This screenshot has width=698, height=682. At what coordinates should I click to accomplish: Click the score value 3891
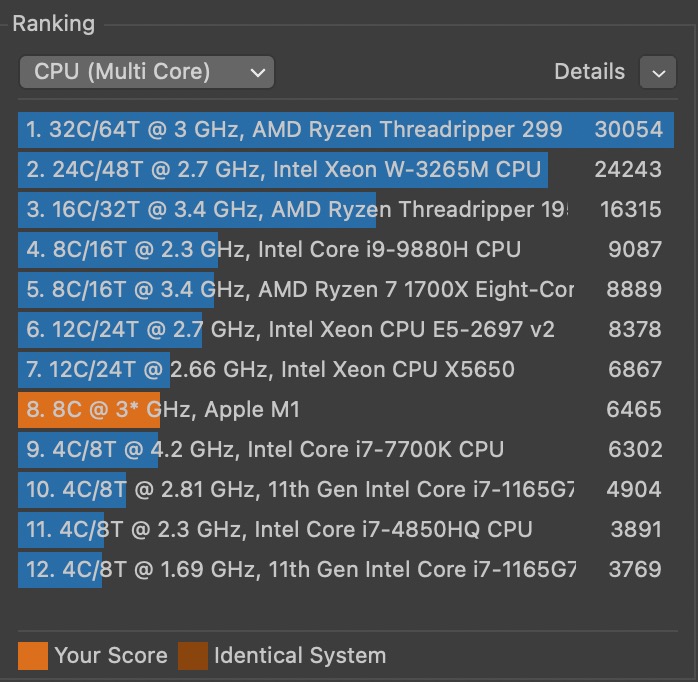tap(637, 530)
